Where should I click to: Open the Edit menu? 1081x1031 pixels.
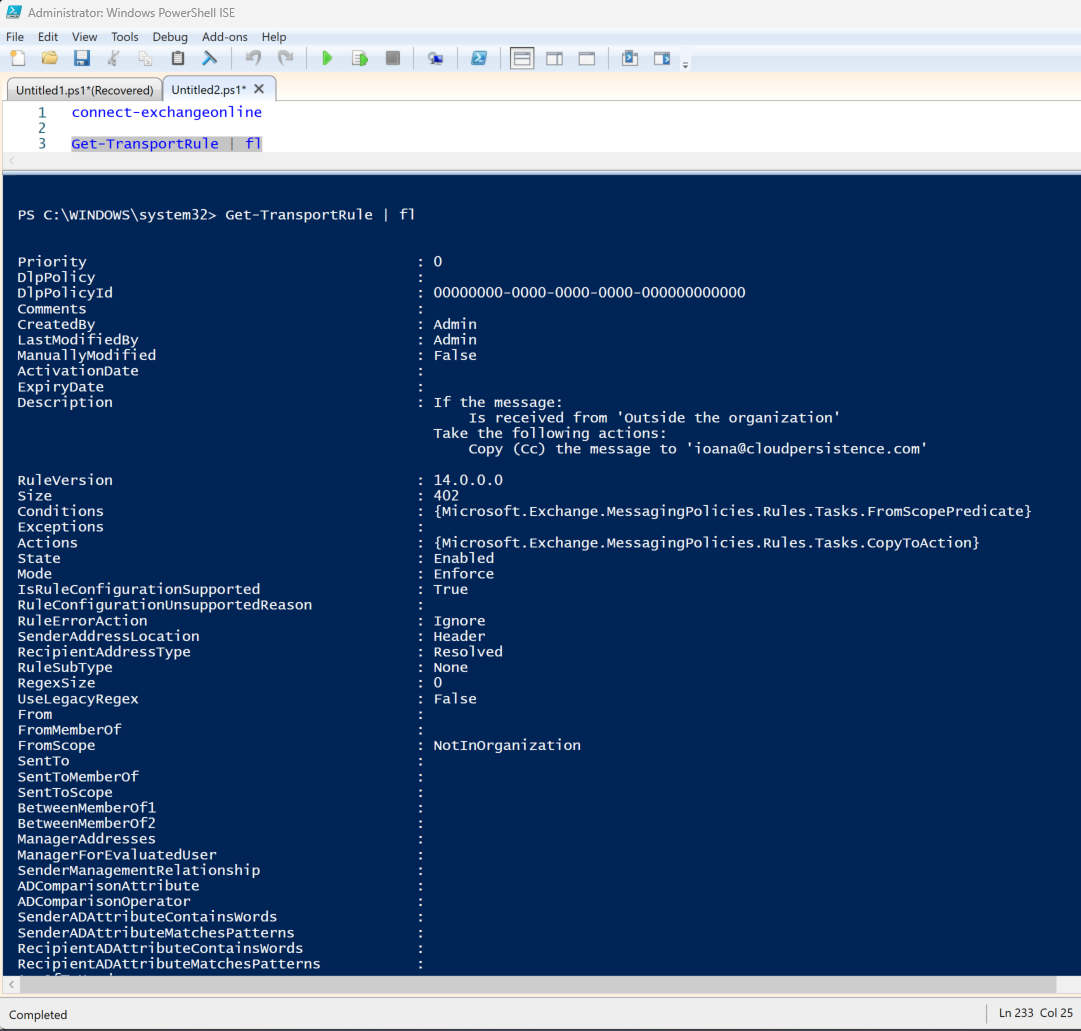coord(48,37)
